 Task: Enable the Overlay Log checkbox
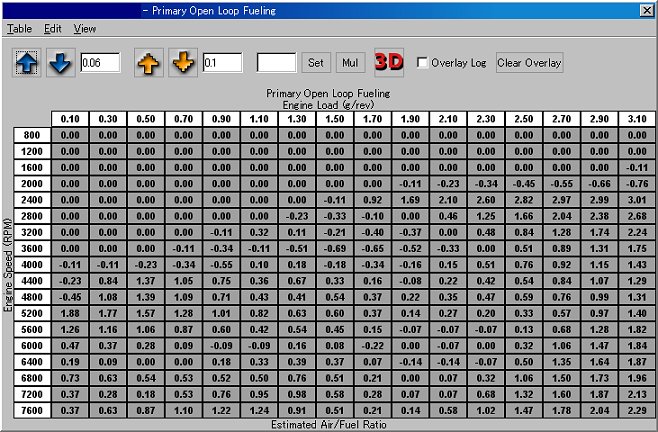423,63
